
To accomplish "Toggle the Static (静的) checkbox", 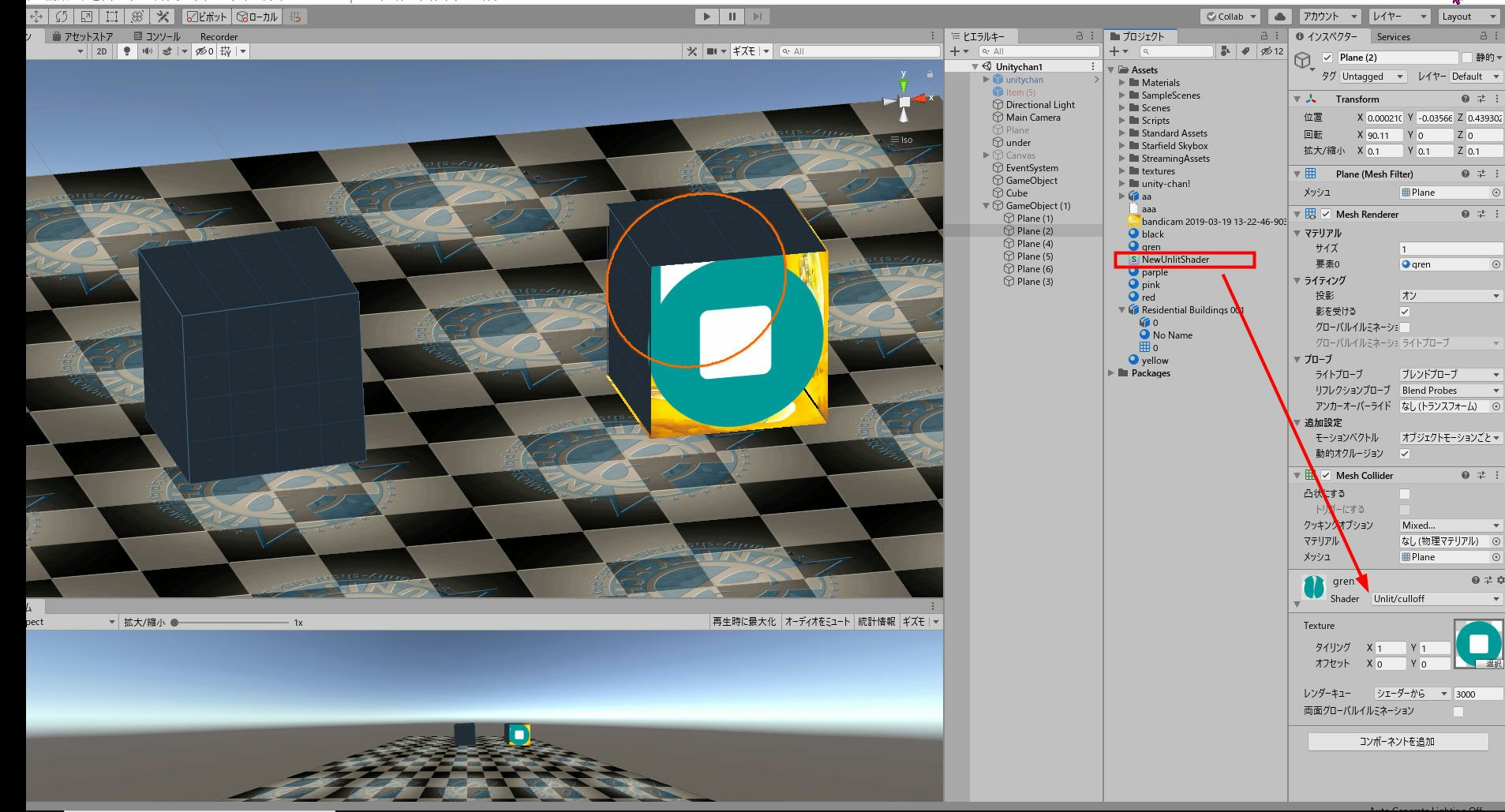I will click(x=1467, y=58).
